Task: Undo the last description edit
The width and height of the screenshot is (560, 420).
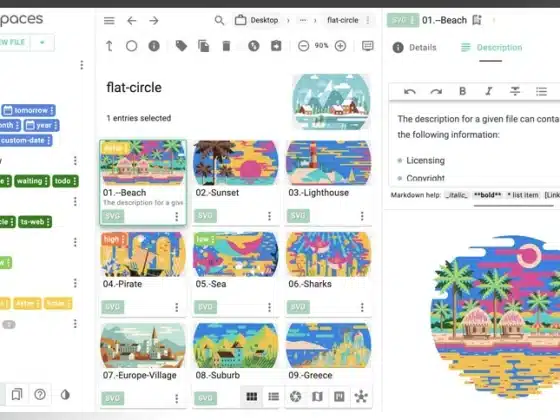Action: [x=409, y=91]
